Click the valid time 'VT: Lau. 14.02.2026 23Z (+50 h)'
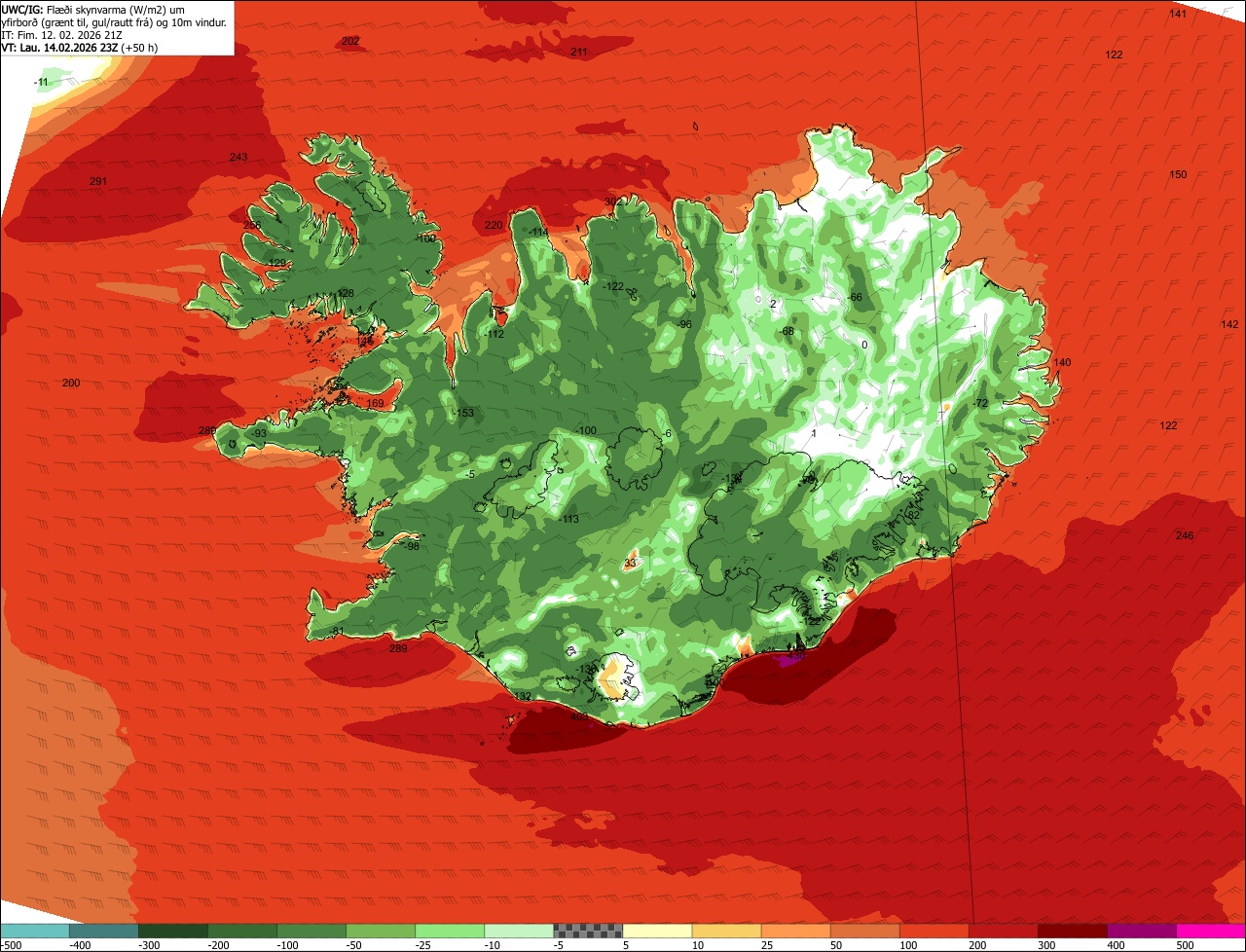Viewport: 1246px width, 952px height. point(80,47)
